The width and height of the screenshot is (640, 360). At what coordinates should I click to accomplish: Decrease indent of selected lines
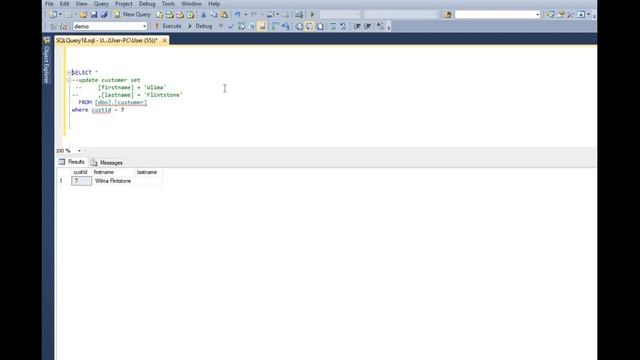(357, 26)
